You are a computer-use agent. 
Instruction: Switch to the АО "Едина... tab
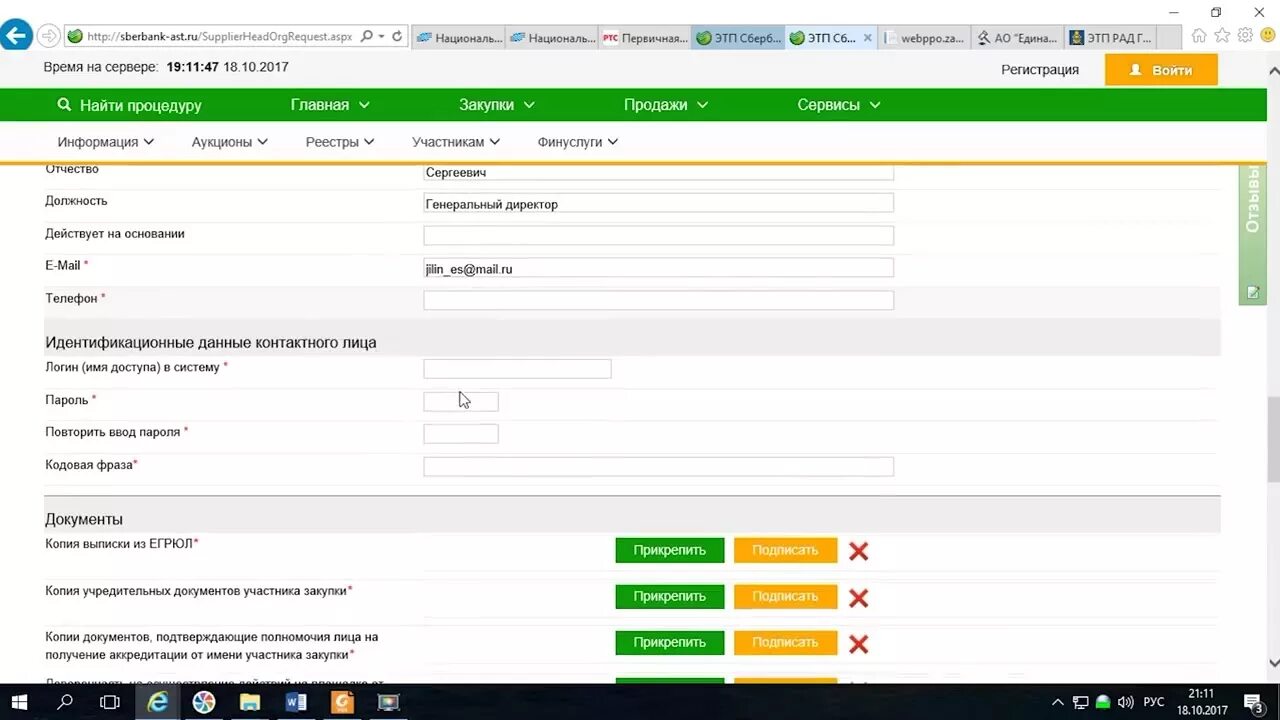(x=1017, y=38)
